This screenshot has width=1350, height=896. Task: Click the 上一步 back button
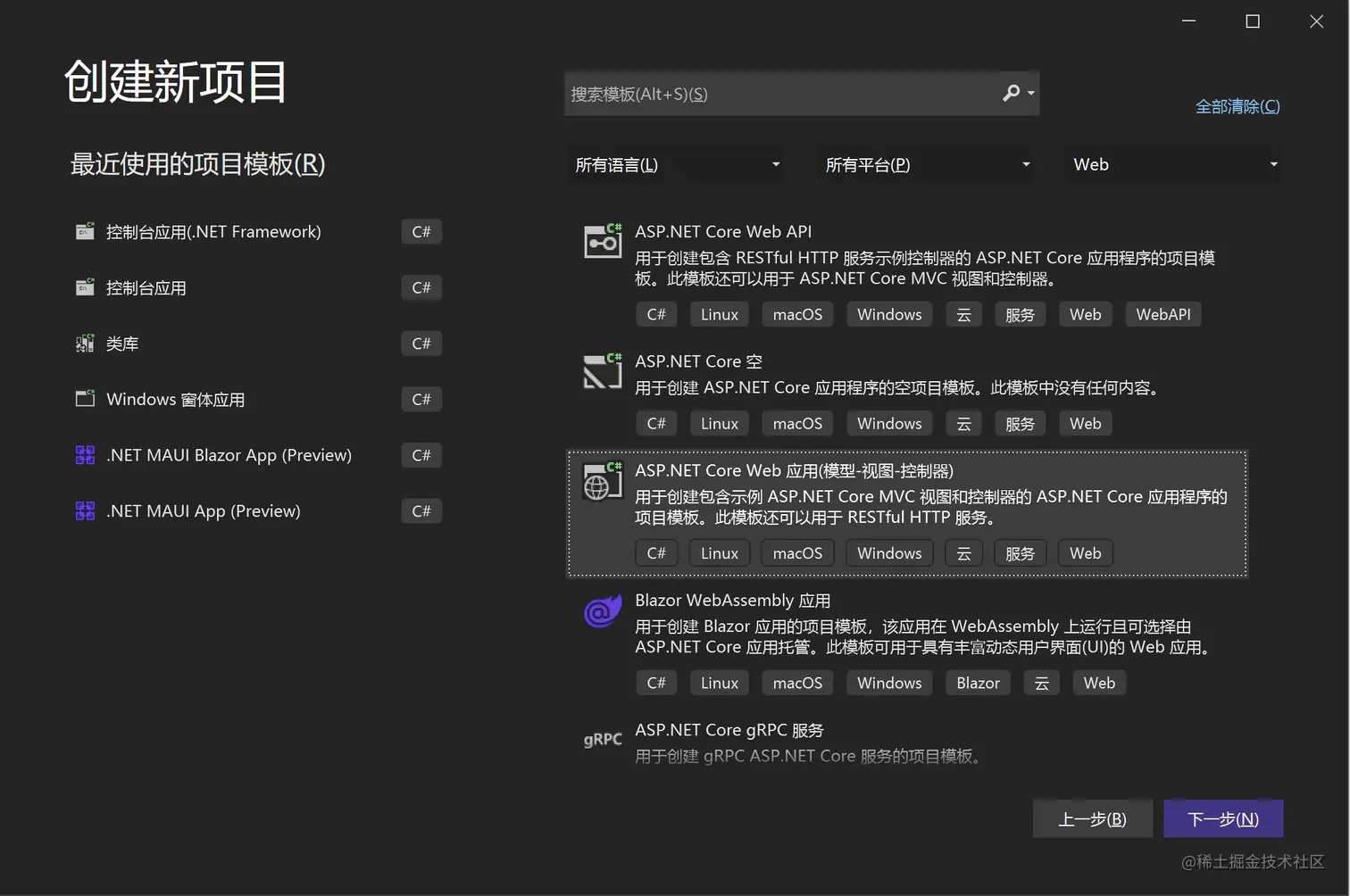pyautogui.click(x=1092, y=818)
